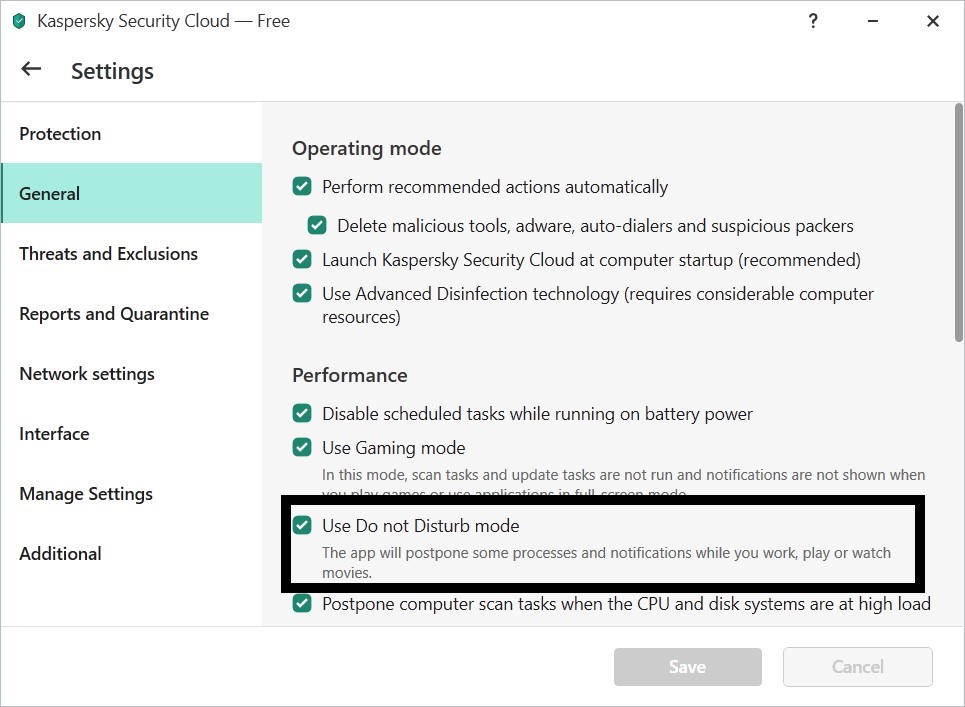Click the Kaspersky shield logo in title bar
Image resolution: width=965 pixels, height=707 pixels.
(x=18, y=21)
